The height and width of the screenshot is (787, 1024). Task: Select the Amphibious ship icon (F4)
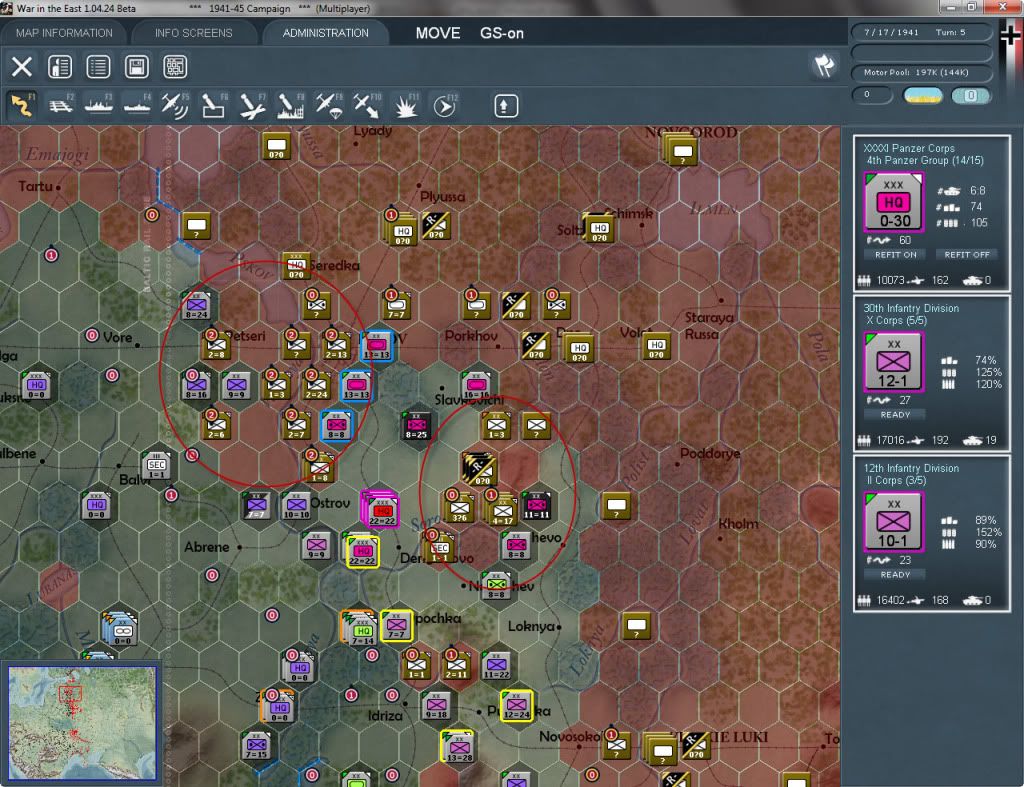click(x=137, y=105)
